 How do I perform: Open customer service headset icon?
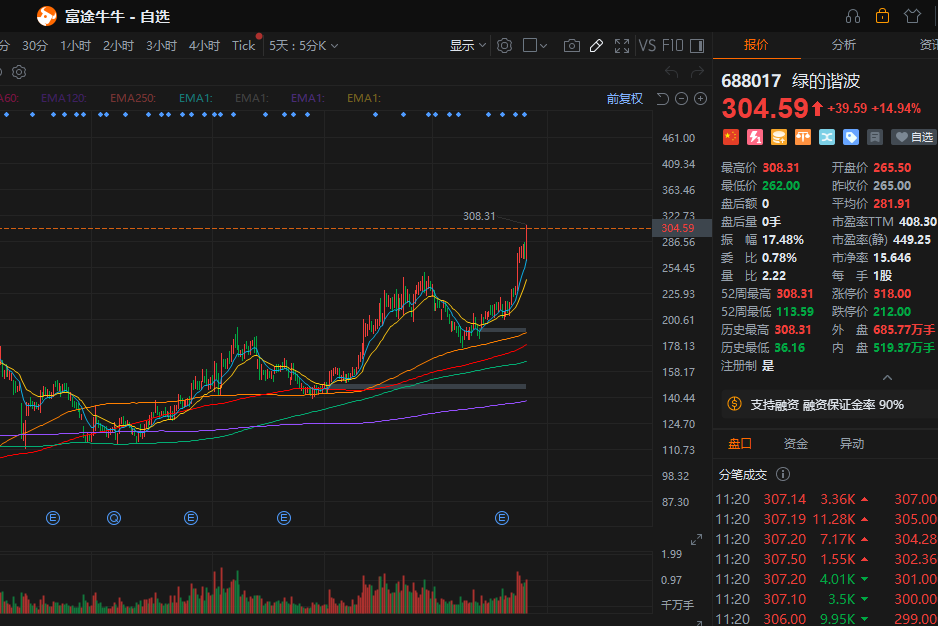click(853, 16)
